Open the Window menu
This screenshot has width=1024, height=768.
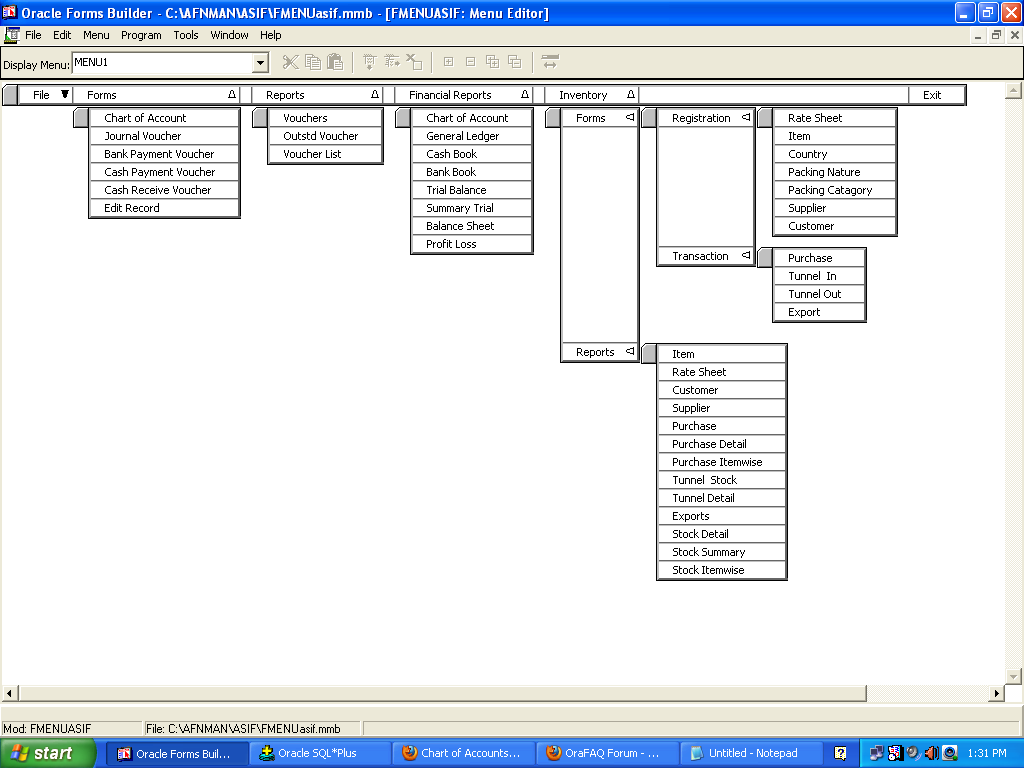click(229, 35)
